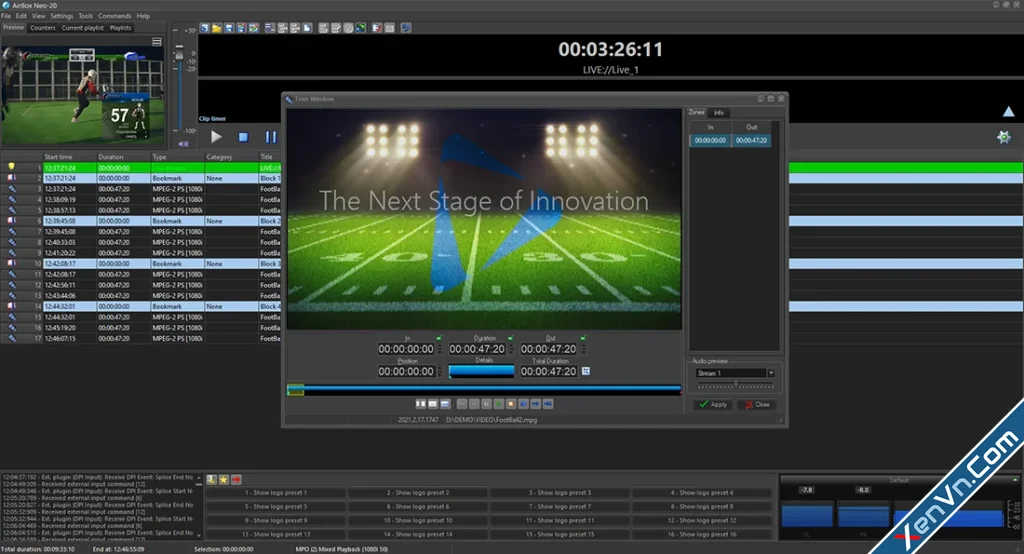Adjust the main volume slider near preview

[179, 54]
